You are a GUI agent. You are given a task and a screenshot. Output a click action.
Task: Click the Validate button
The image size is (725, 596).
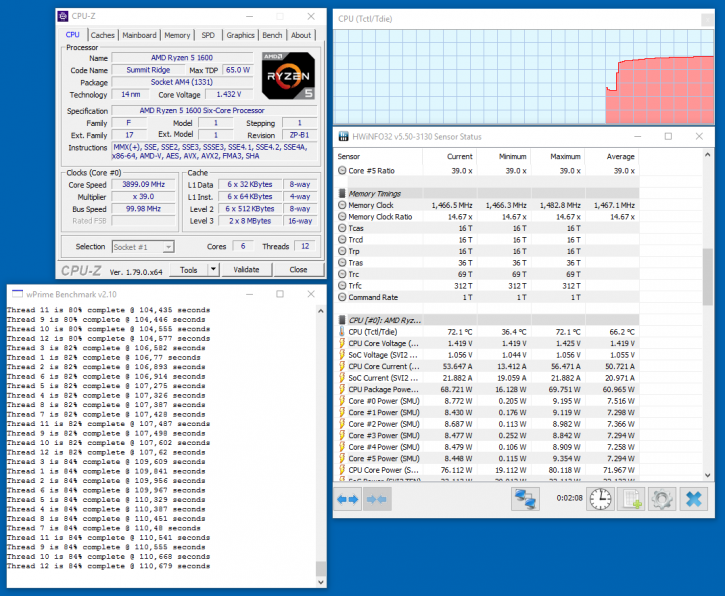click(x=246, y=269)
